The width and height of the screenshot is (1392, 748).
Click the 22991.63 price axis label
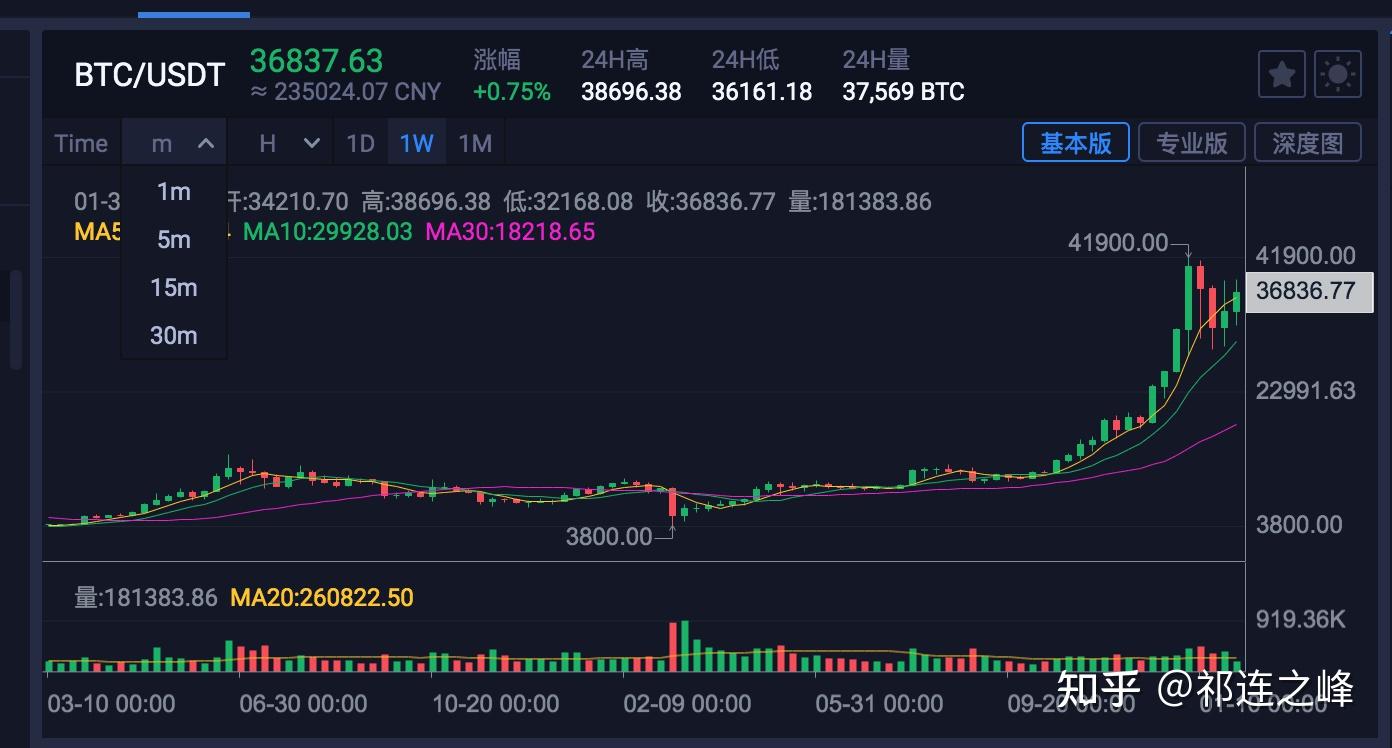click(x=1306, y=390)
